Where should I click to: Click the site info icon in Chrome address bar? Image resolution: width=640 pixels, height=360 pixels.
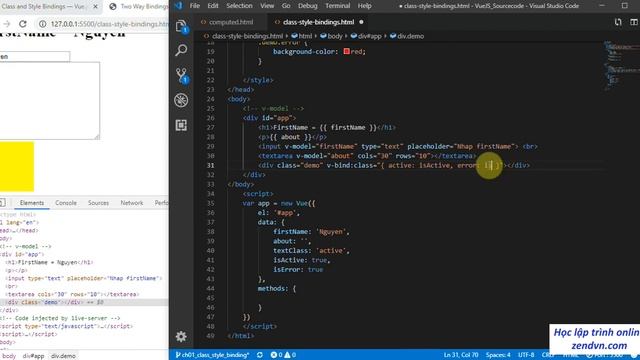(42, 24)
